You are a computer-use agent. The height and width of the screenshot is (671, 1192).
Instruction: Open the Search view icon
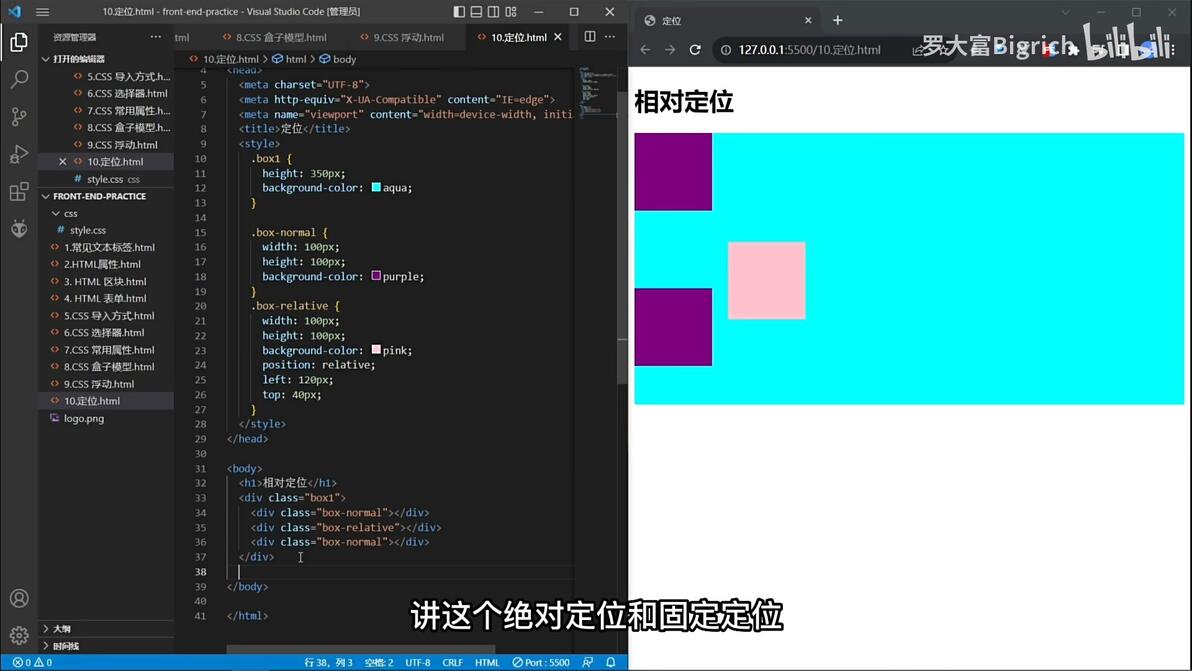(x=19, y=79)
